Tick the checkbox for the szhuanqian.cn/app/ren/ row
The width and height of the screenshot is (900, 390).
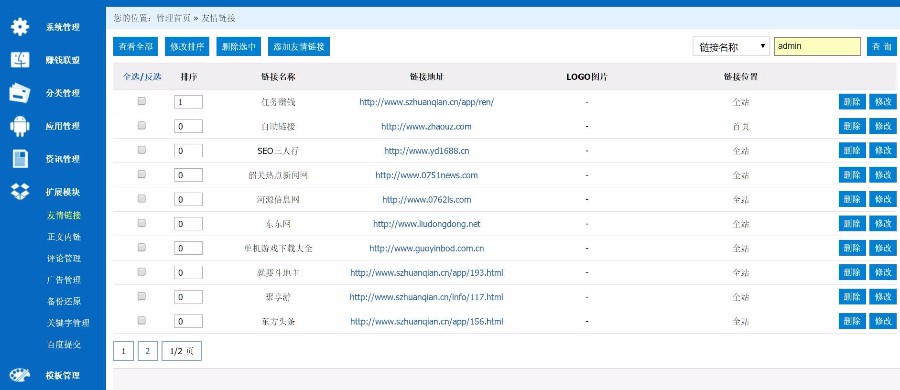point(142,101)
